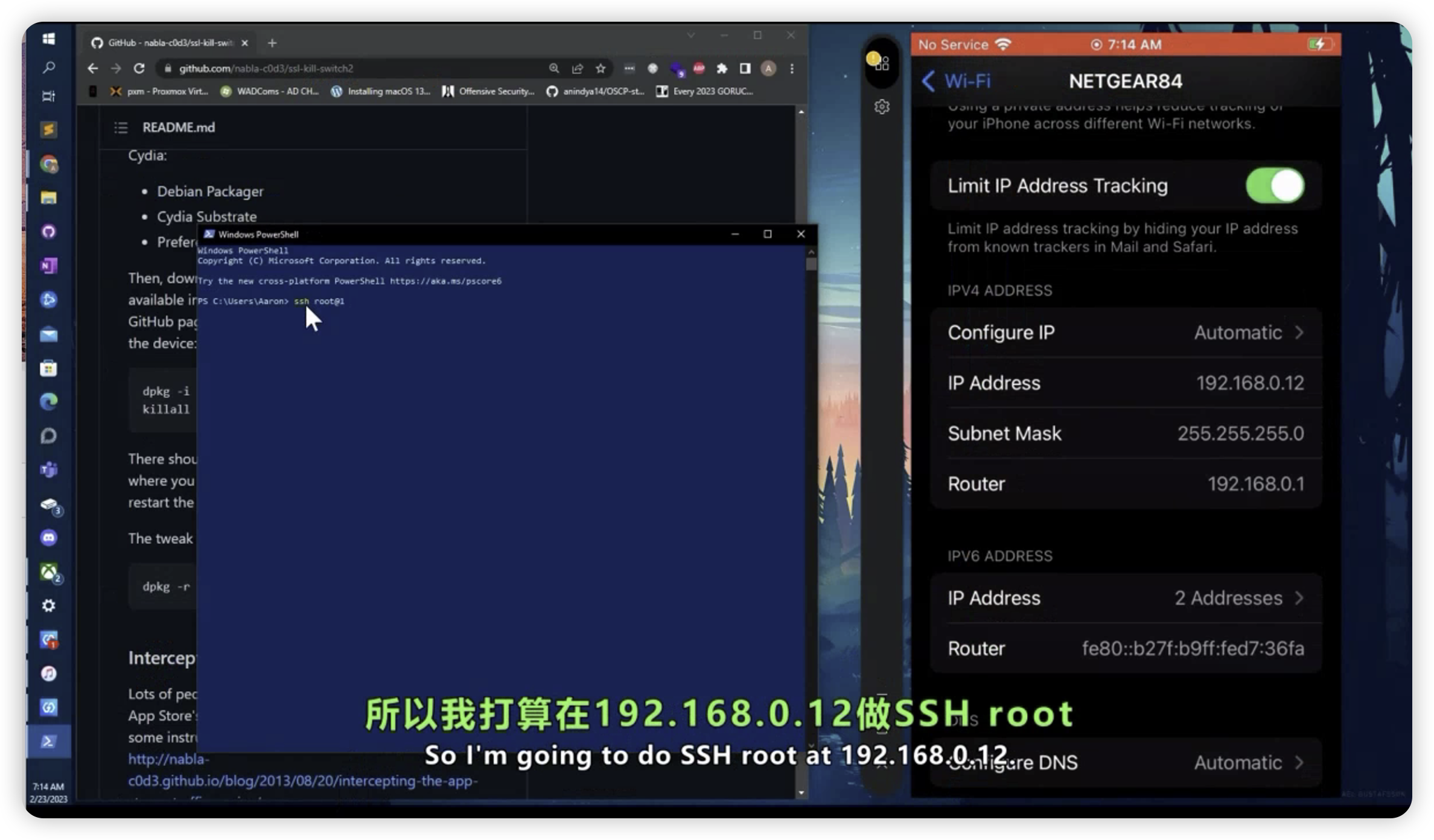Open Windows Start menu
This screenshot has width=1434, height=840.
(x=49, y=39)
